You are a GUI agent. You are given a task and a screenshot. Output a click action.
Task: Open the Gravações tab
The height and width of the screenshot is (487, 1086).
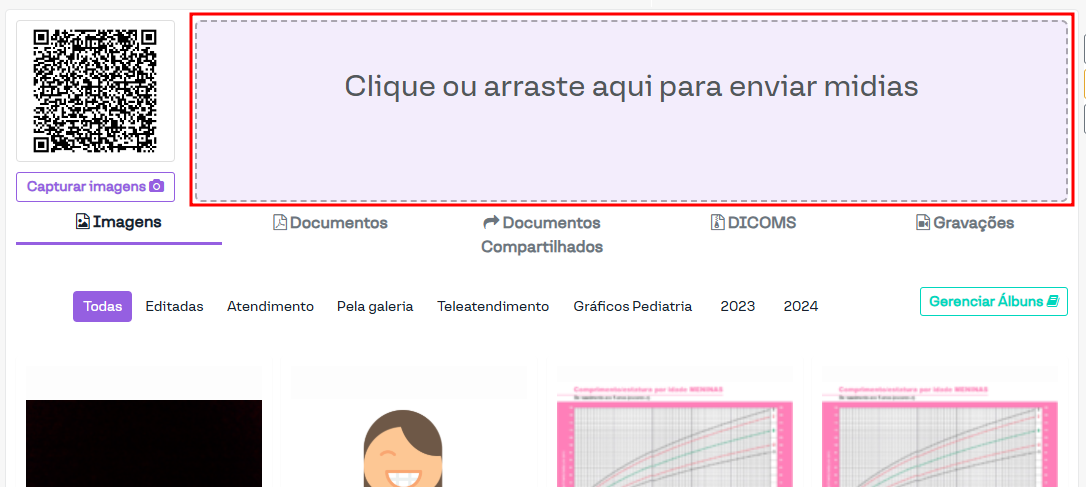tap(965, 223)
